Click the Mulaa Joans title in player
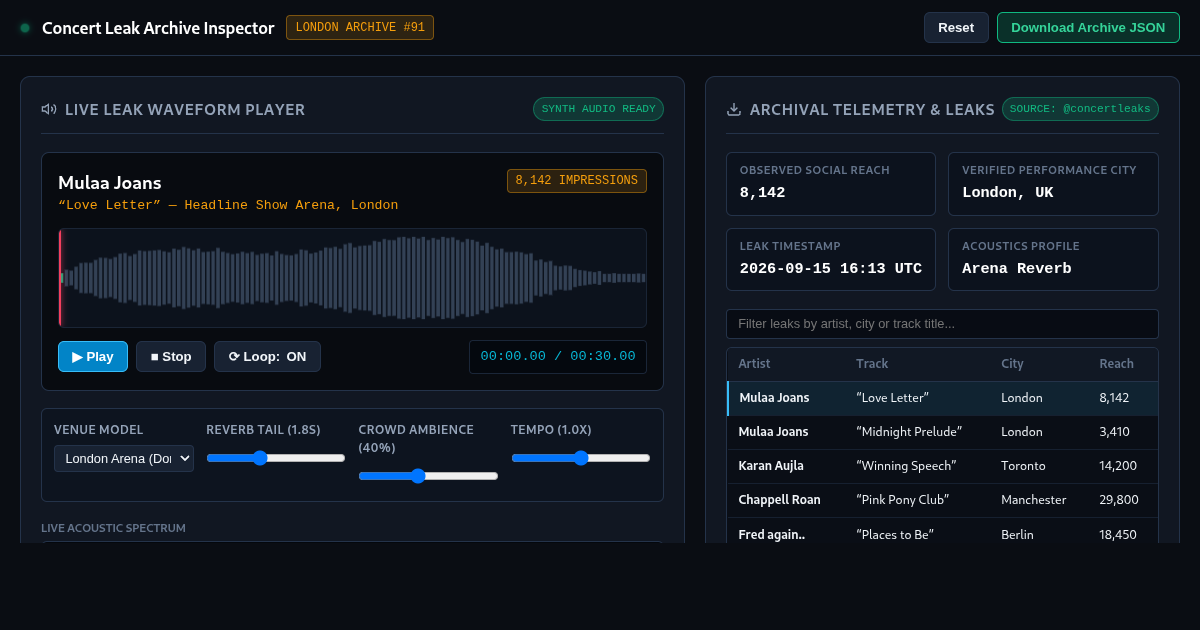The height and width of the screenshot is (630, 1200). click(110, 182)
